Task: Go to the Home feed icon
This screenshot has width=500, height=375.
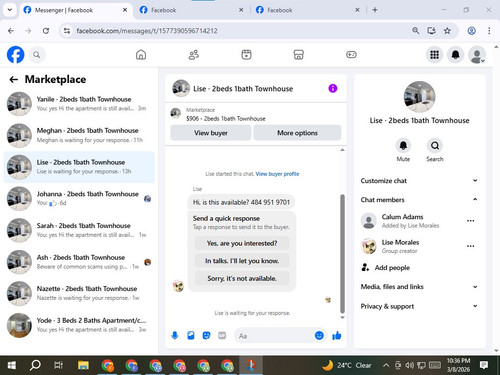Action: click(x=141, y=55)
